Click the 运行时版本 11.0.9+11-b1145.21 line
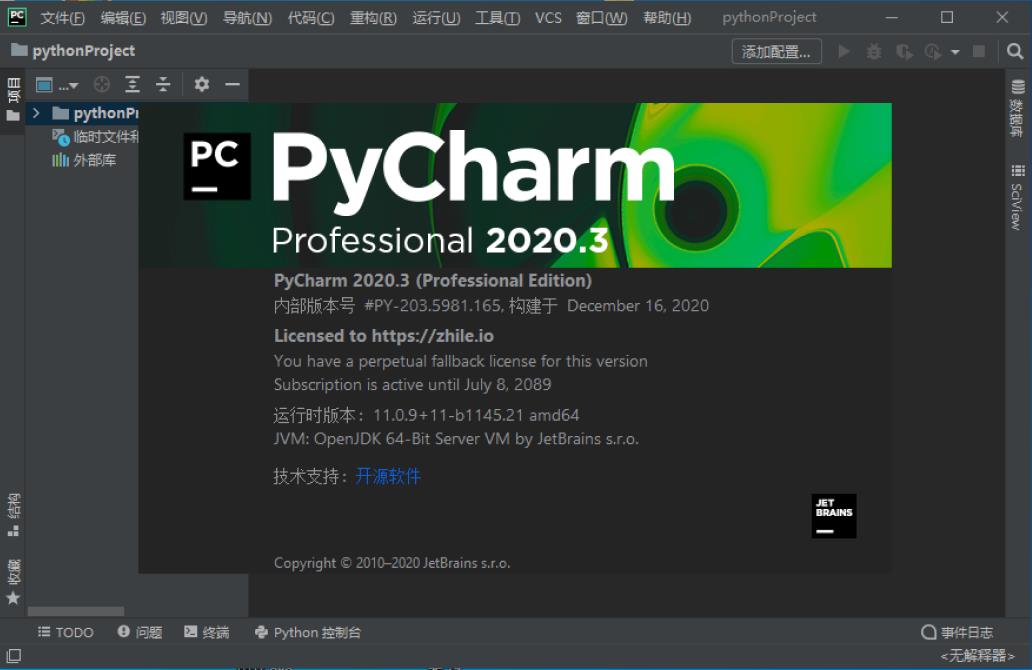The image size is (1032, 670). 426,415
